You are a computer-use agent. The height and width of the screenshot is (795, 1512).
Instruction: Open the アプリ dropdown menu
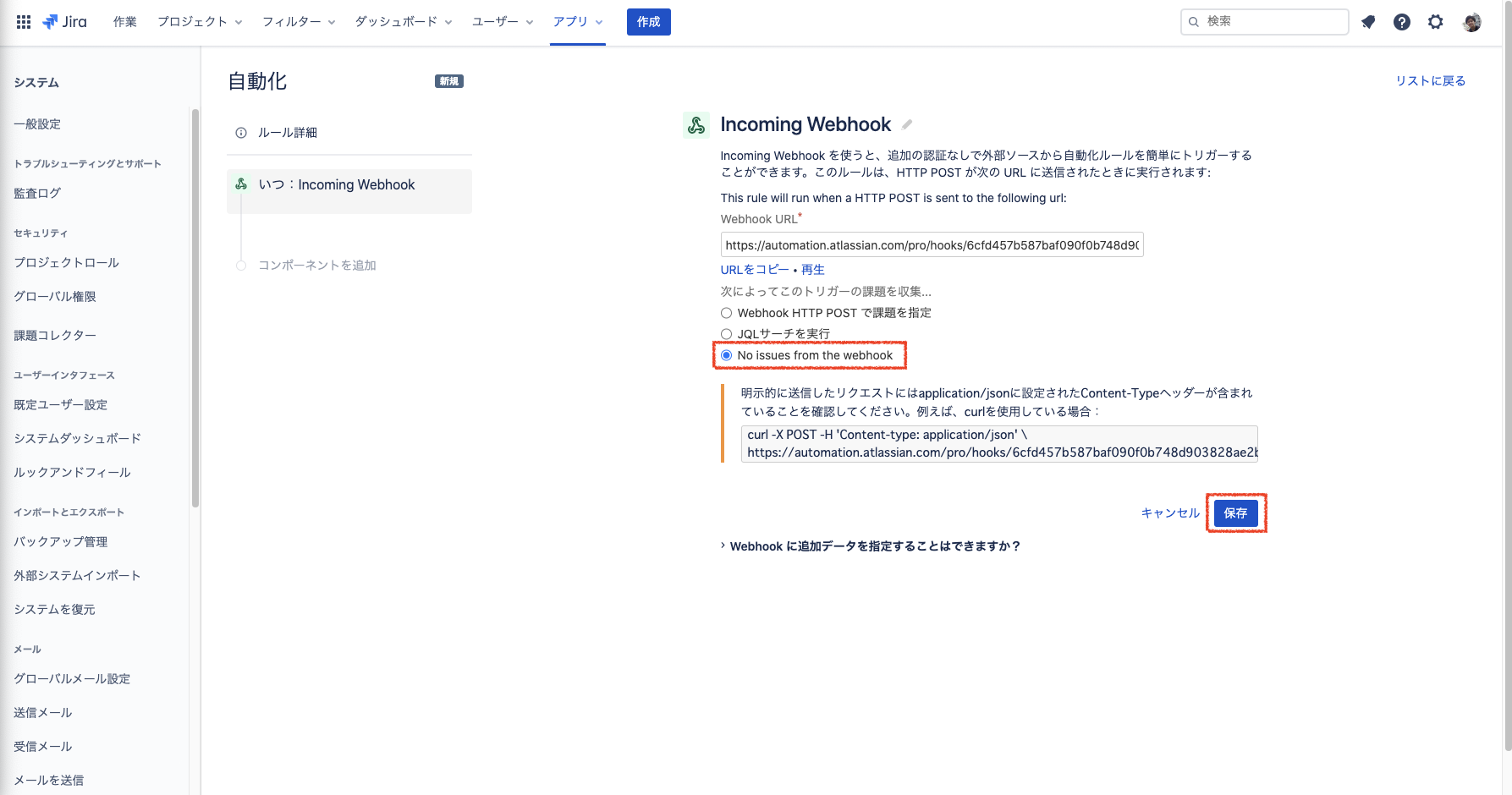tap(578, 22)
